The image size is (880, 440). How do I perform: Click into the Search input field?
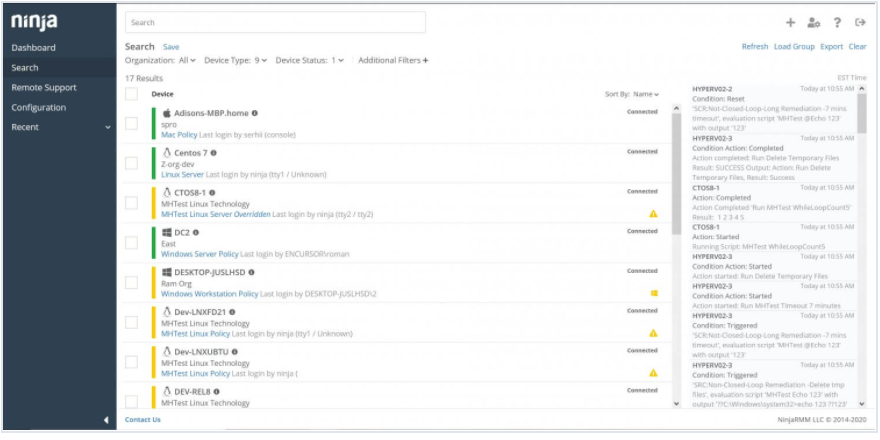click(275, 22)
